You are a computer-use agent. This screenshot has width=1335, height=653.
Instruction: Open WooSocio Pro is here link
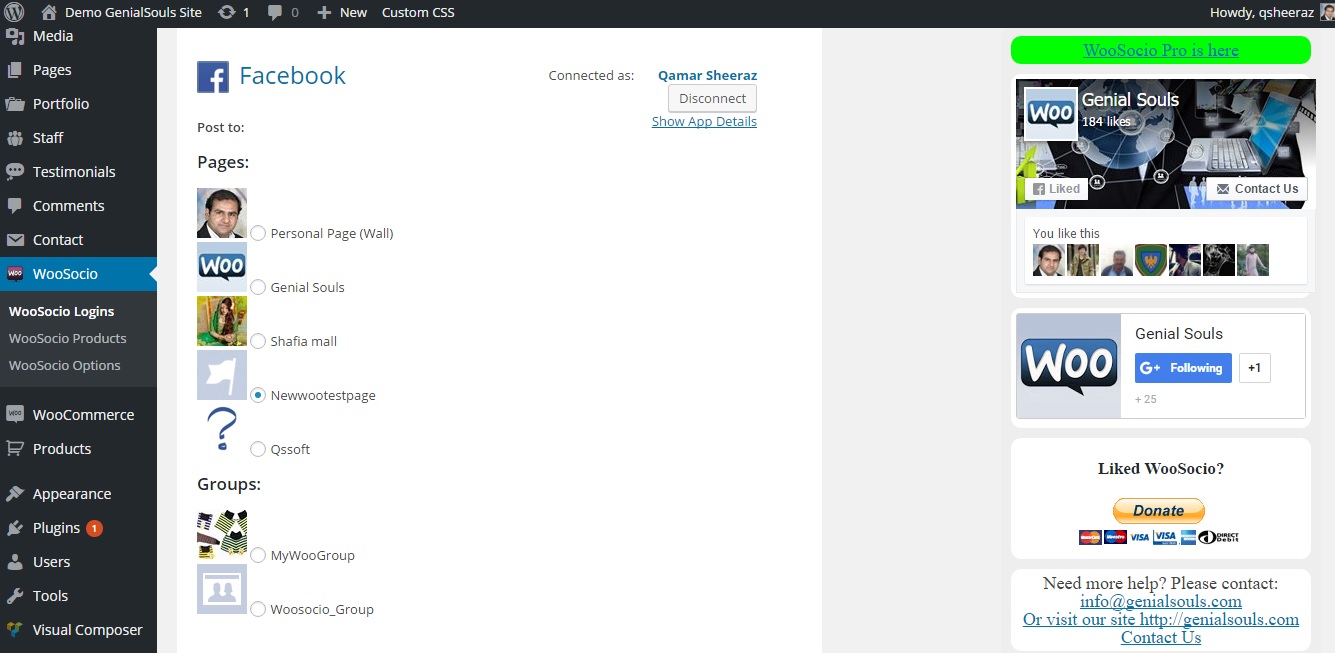click(x=1161, y=50)
